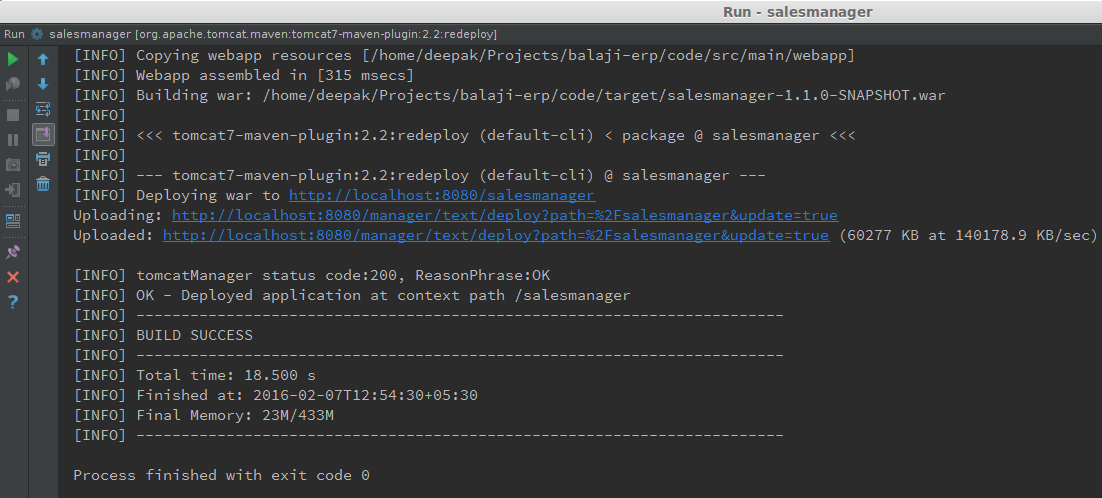
Task: Toggle Use Soft Wraps in the console
Action: [43, 109]
